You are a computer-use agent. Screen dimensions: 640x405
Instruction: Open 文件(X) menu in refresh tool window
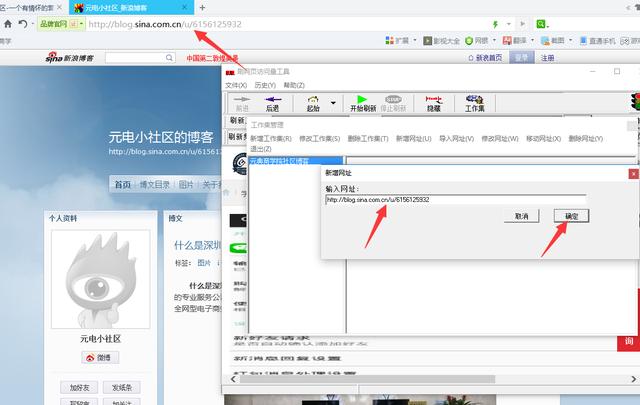[236, 85]
